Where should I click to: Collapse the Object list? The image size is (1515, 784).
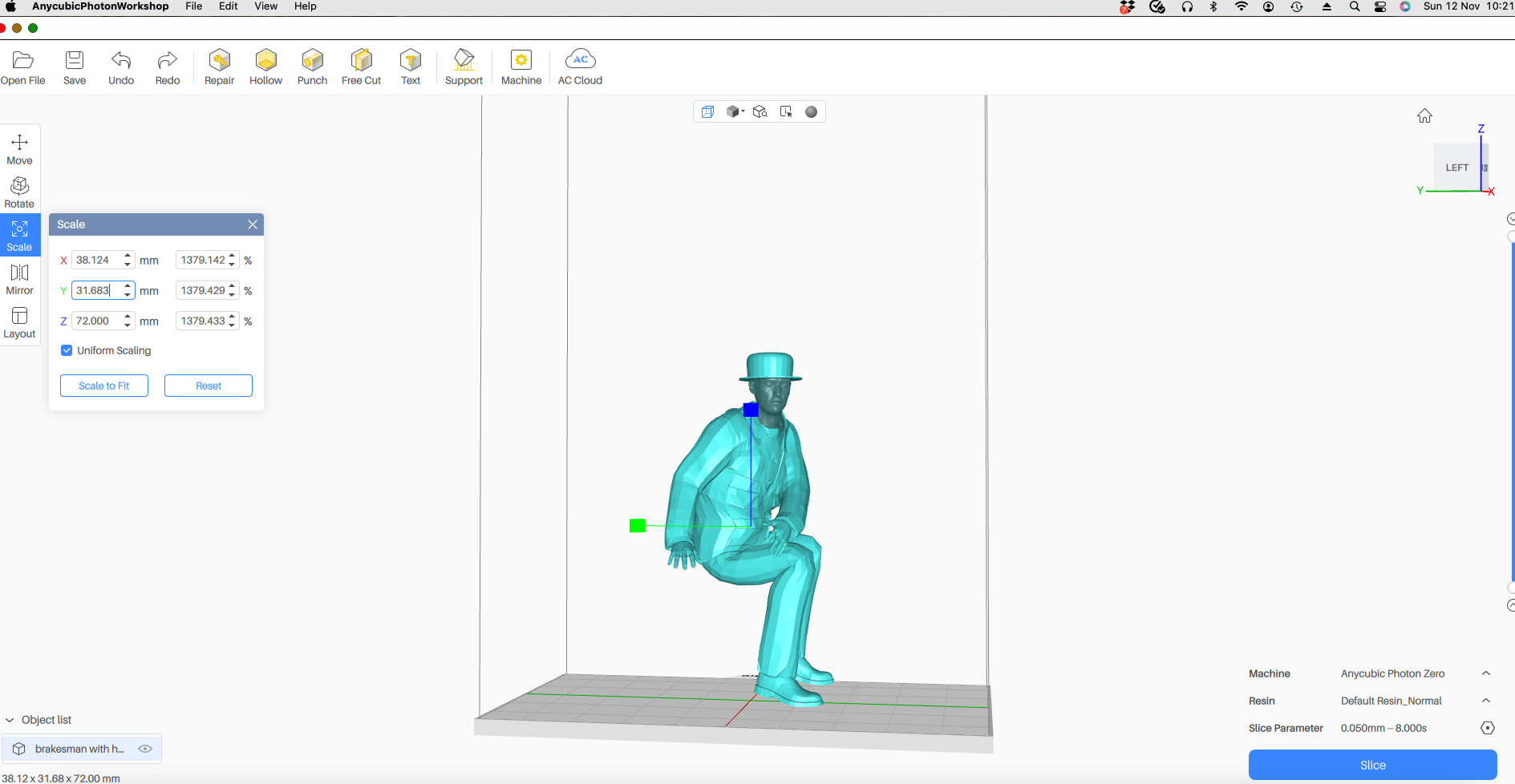click(x=10, y=719)
